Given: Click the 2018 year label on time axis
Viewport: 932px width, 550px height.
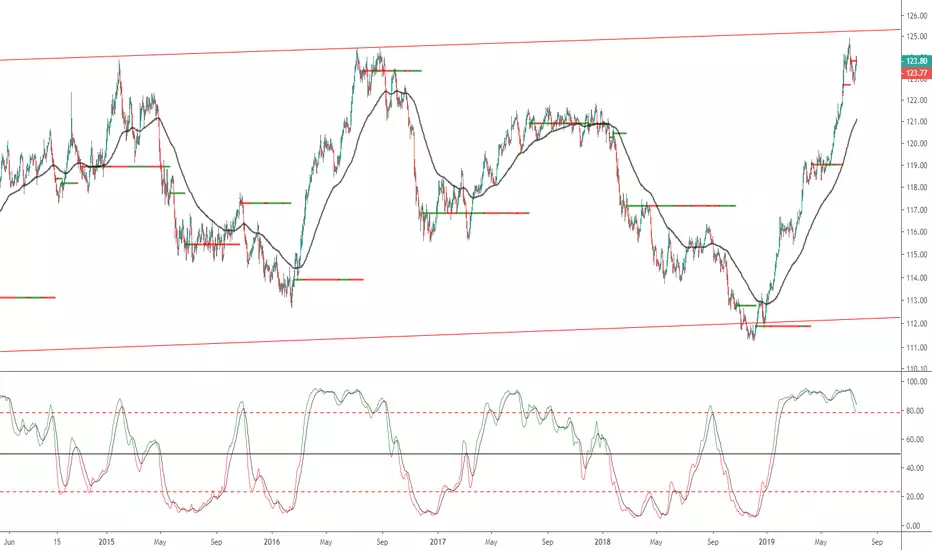Looking at the screenshot, I should coord(602,542).
